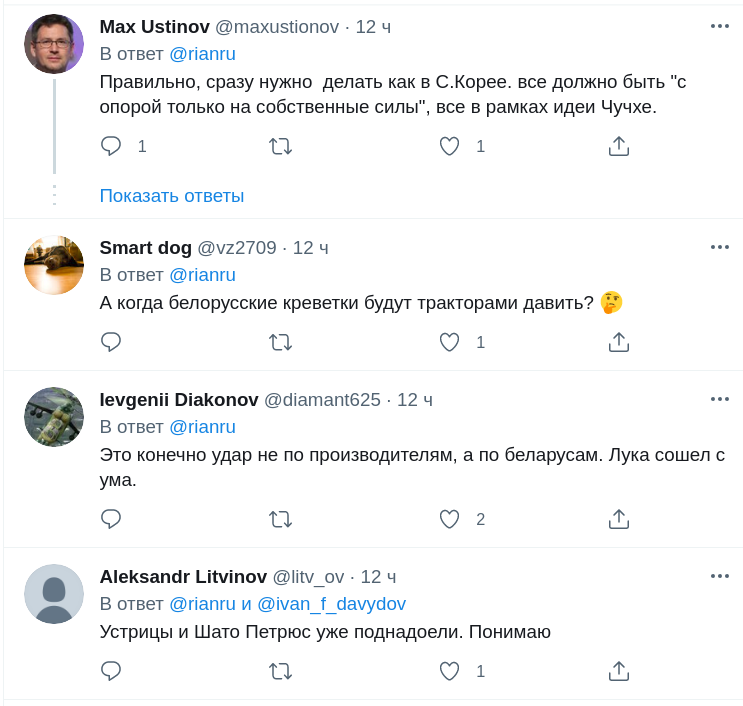Retweet Aleksandr Litvinov's tweet

pos(280,671)
